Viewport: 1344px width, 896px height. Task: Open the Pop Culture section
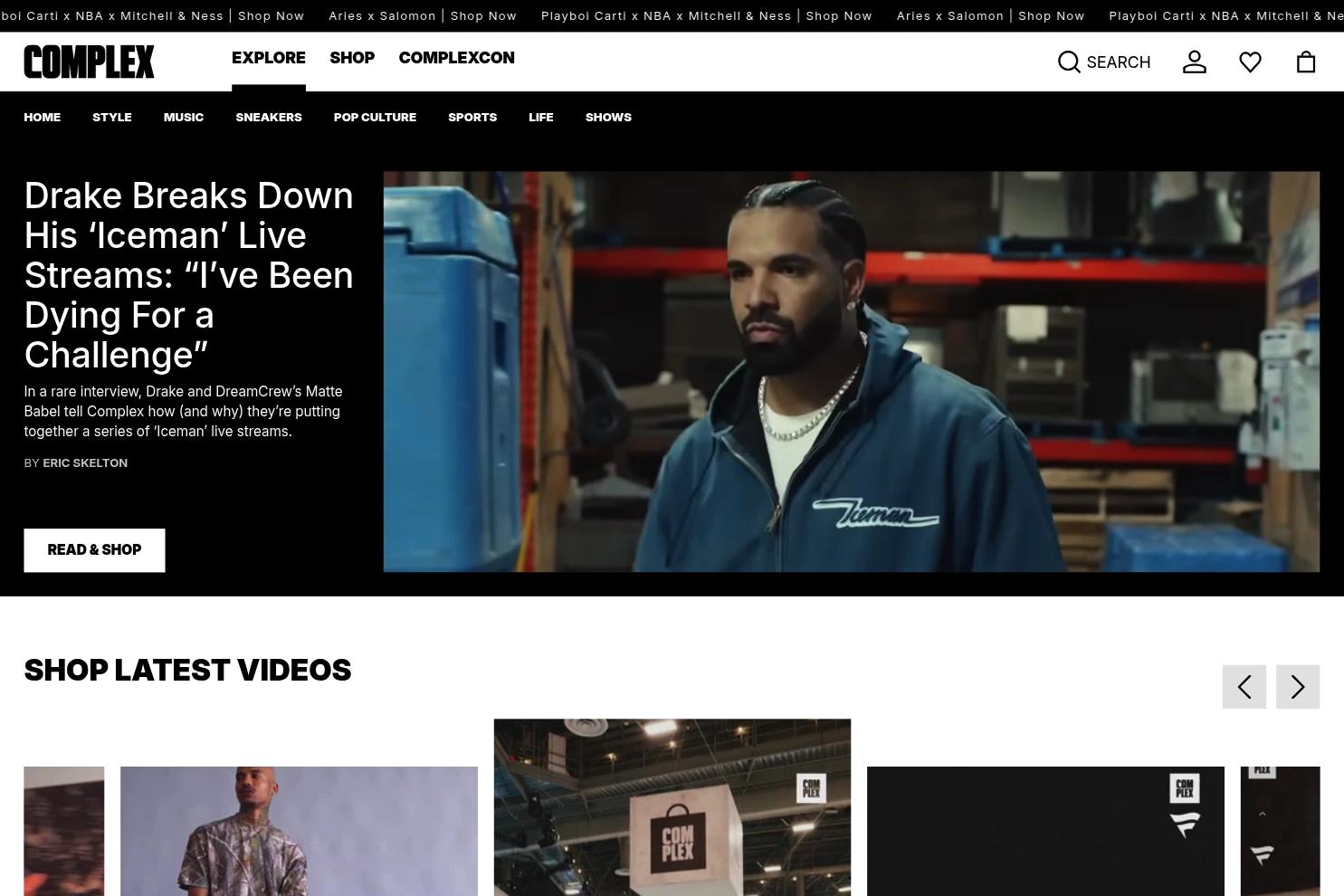[375, 117]
